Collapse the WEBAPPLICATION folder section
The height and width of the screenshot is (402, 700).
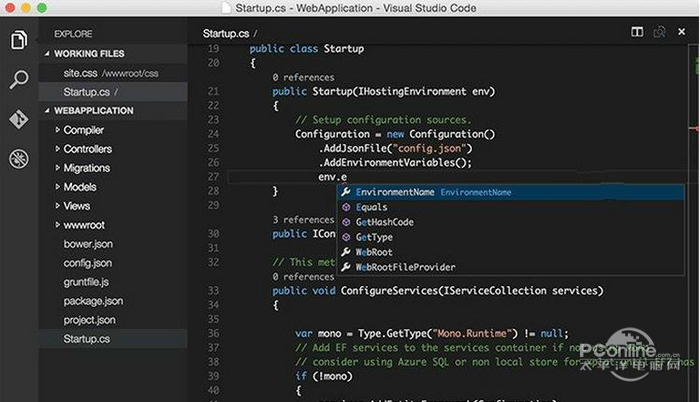click(x=47, y=111)
